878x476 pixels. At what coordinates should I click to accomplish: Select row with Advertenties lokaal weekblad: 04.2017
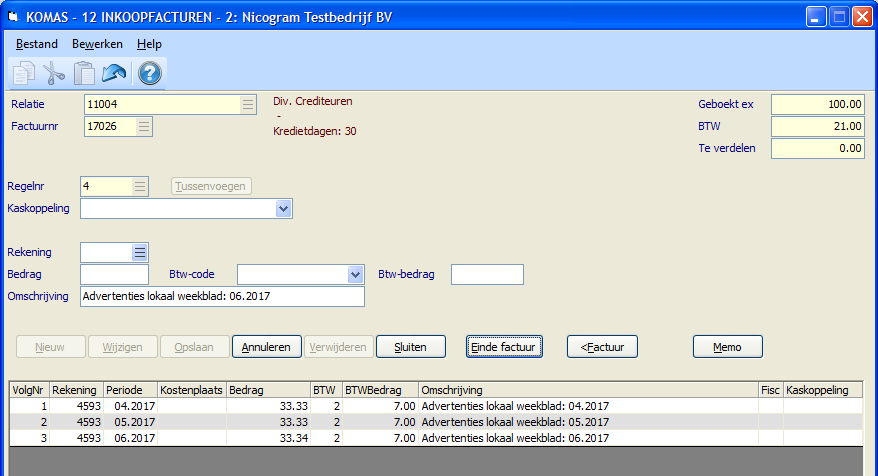(436, 406)
